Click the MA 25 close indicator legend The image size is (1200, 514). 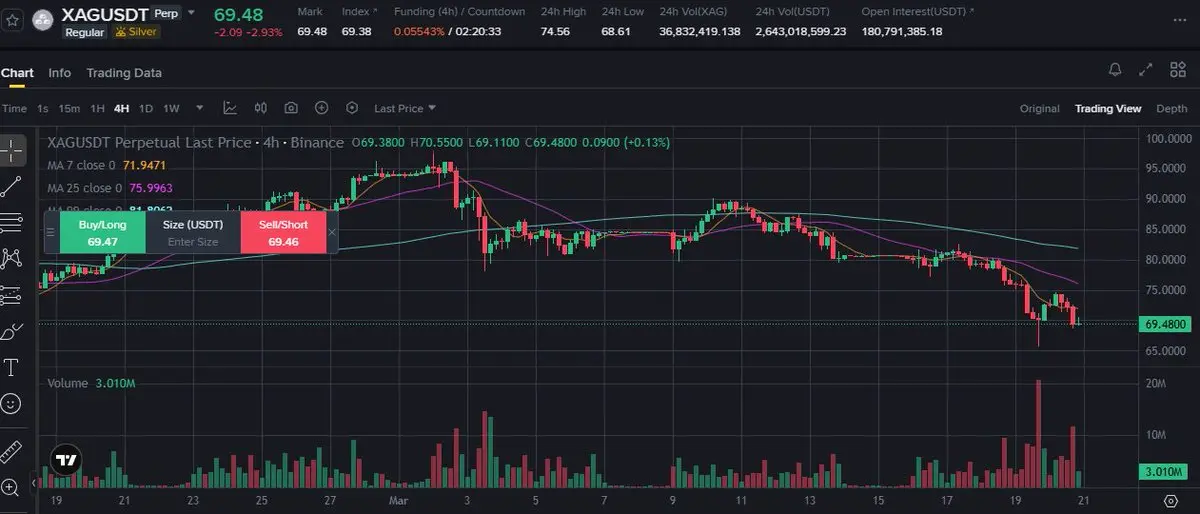point(110,188)
